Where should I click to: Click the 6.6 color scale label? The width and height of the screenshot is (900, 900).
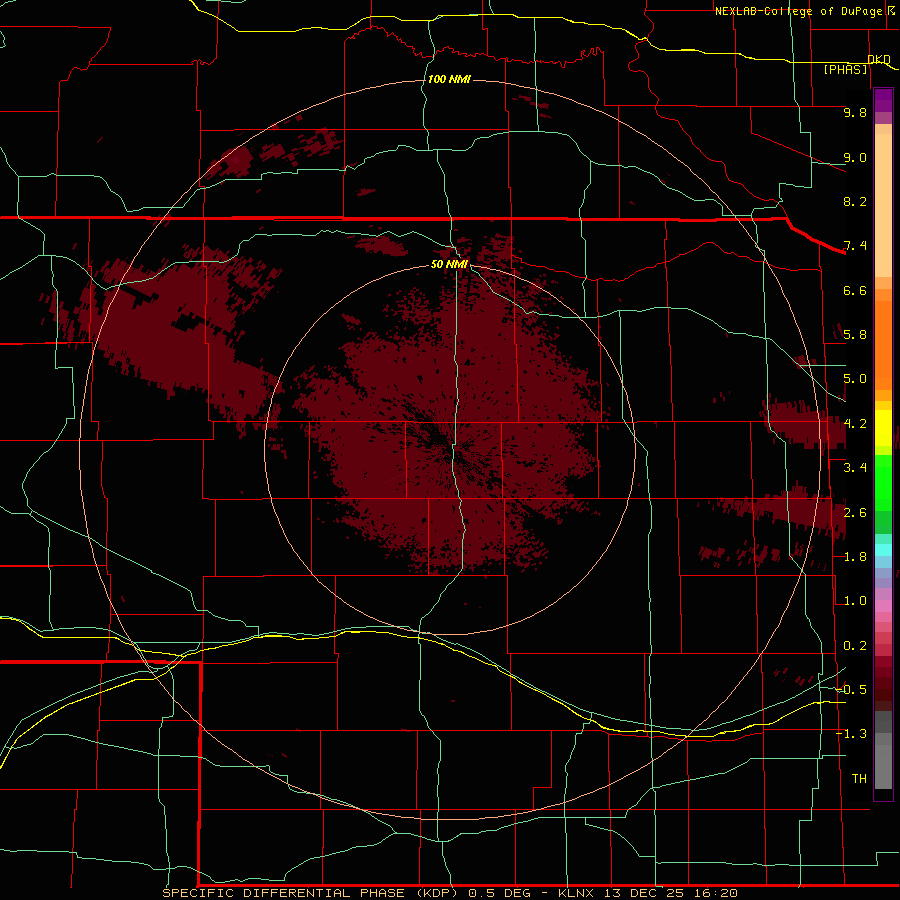855,290
